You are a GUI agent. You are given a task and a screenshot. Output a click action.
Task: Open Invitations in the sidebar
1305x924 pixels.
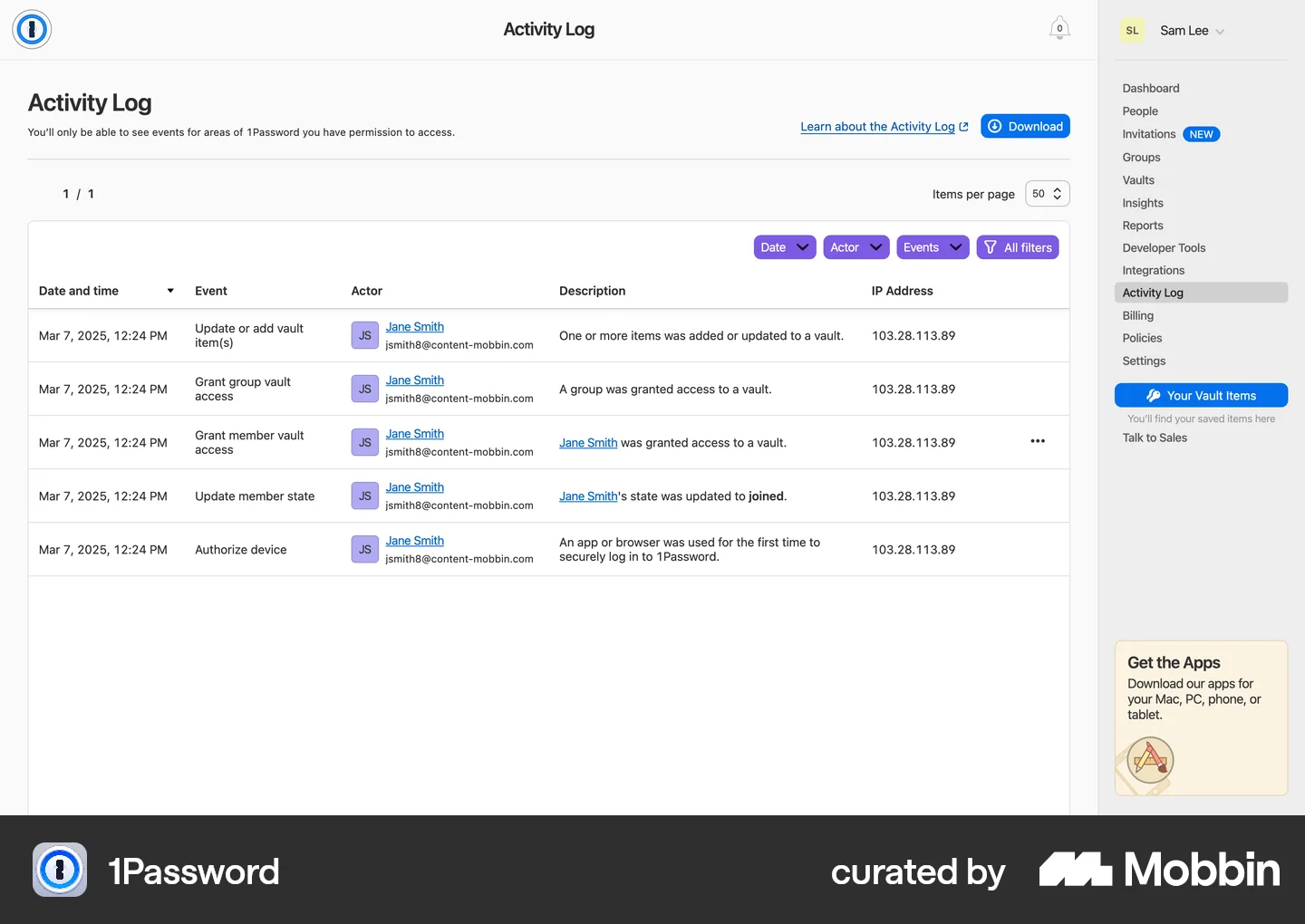[x=1149, y=134]
